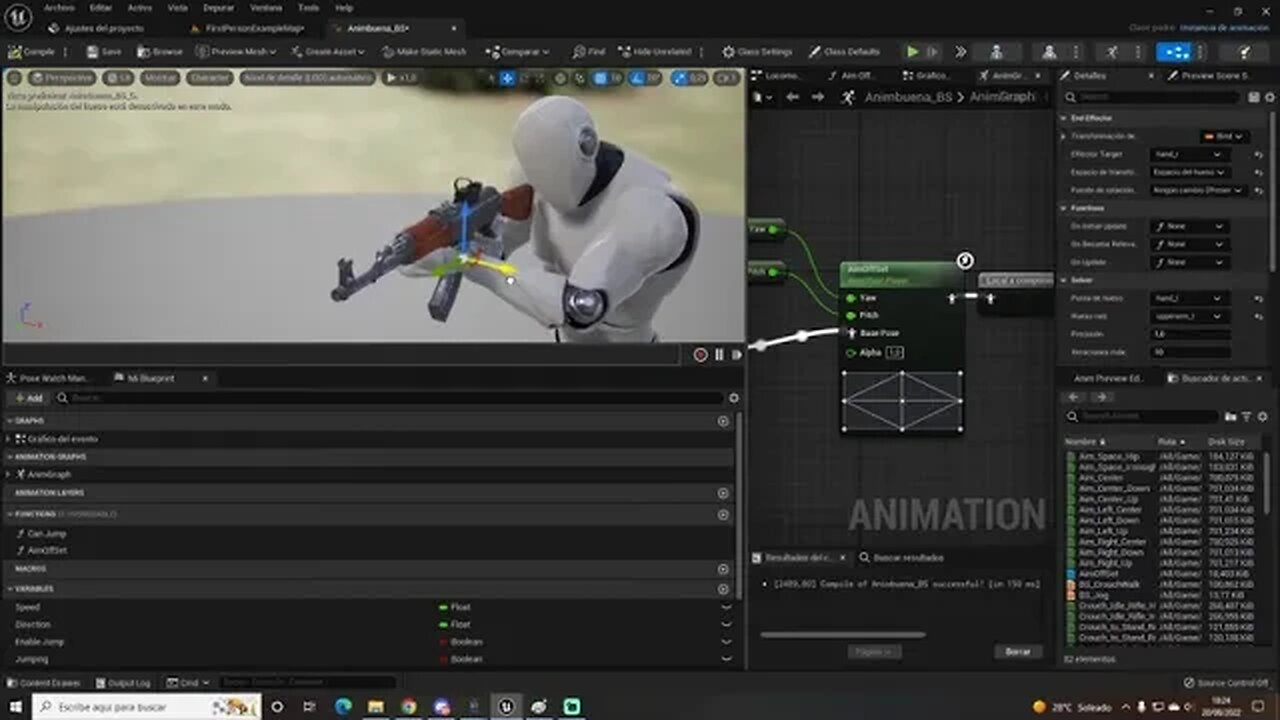1280x720 pixels.
Task: Click Make Static Mesh
Action: [424, 52]
